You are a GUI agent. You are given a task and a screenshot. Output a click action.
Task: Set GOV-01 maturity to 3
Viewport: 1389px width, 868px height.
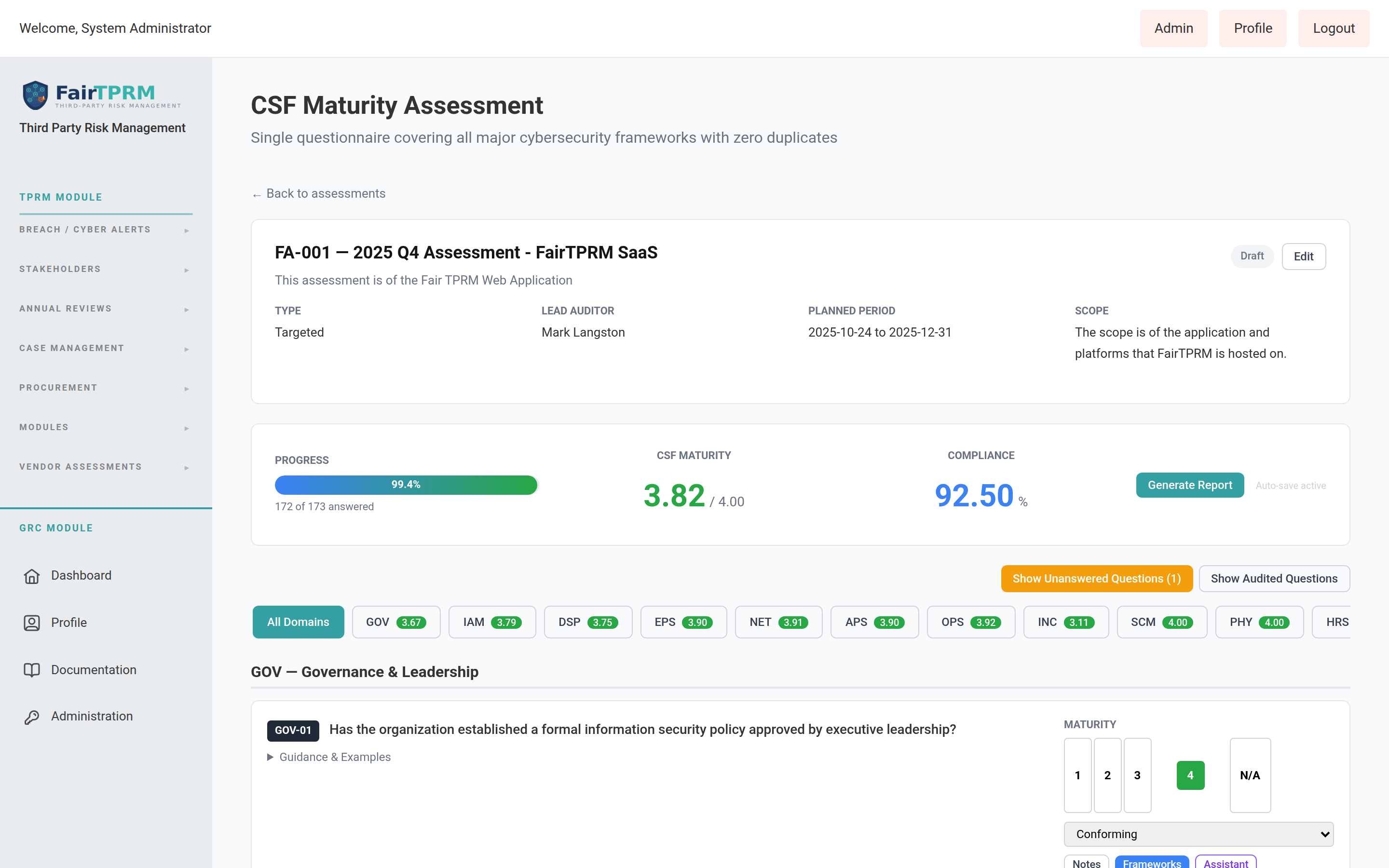(x=1137, y=775)
